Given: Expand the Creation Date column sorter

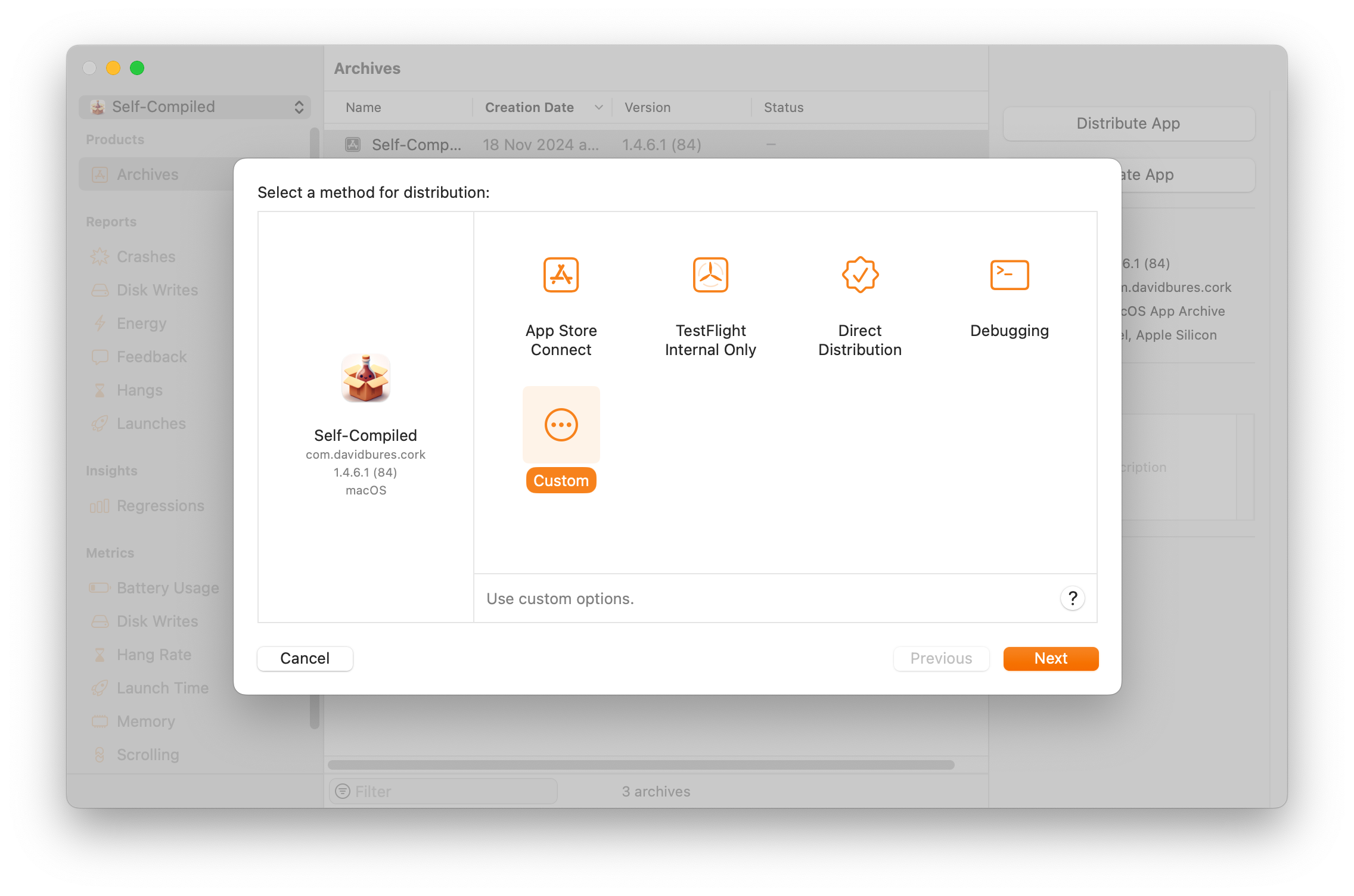Looking at the screenshot, I should coord(597,107).
